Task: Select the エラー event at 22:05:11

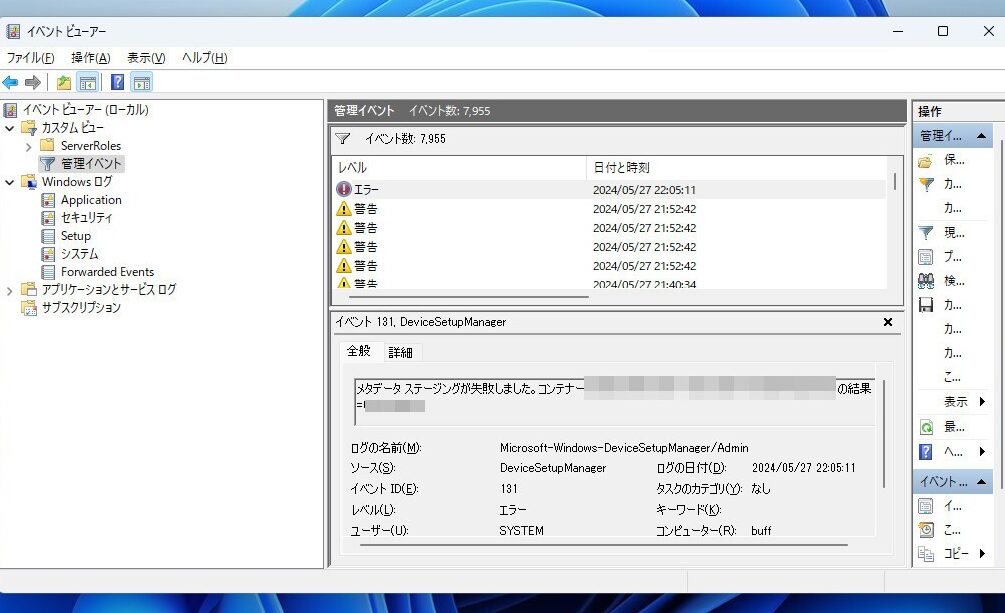Action: 609,189
